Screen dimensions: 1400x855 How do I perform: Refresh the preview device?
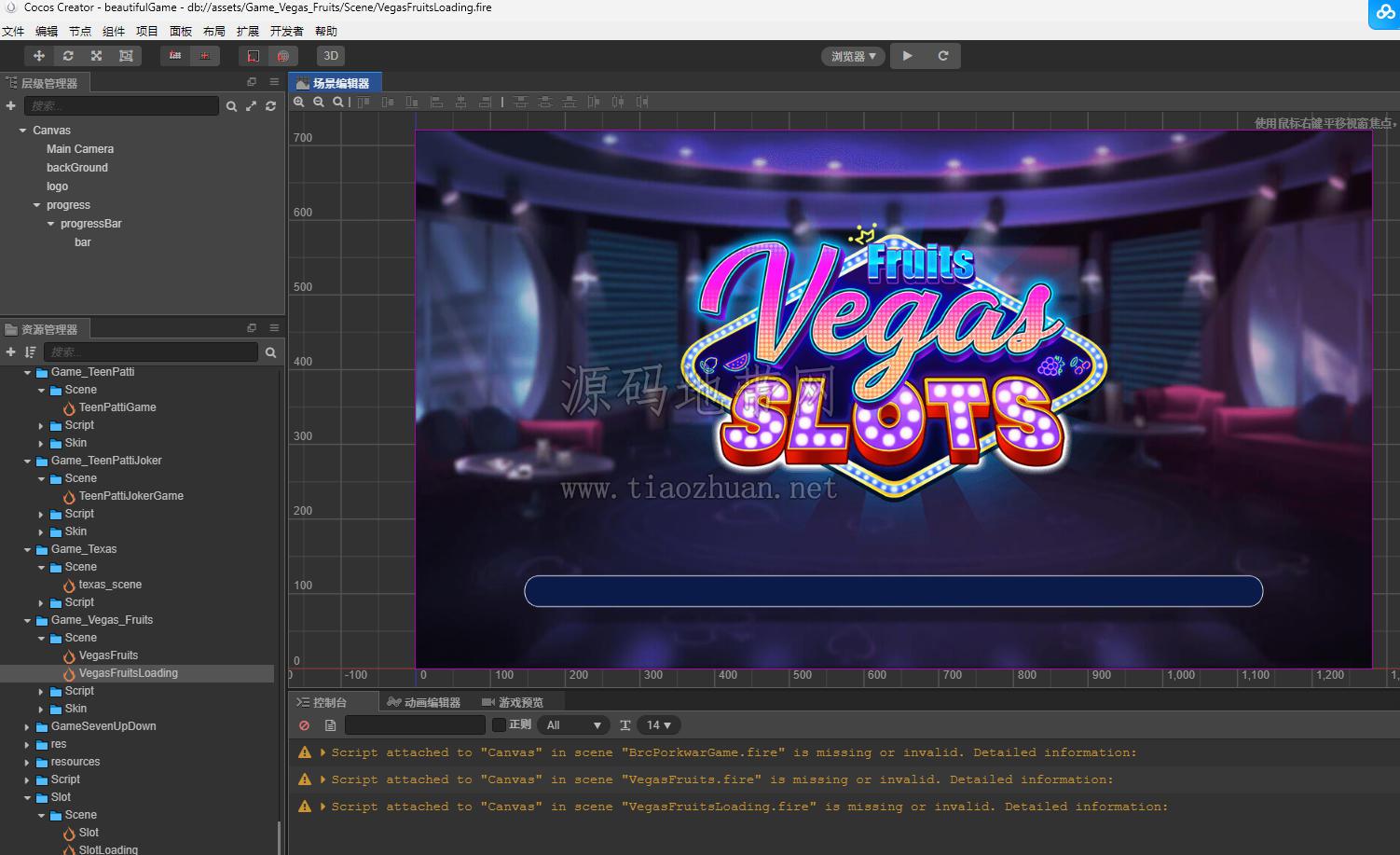(943, 56)
